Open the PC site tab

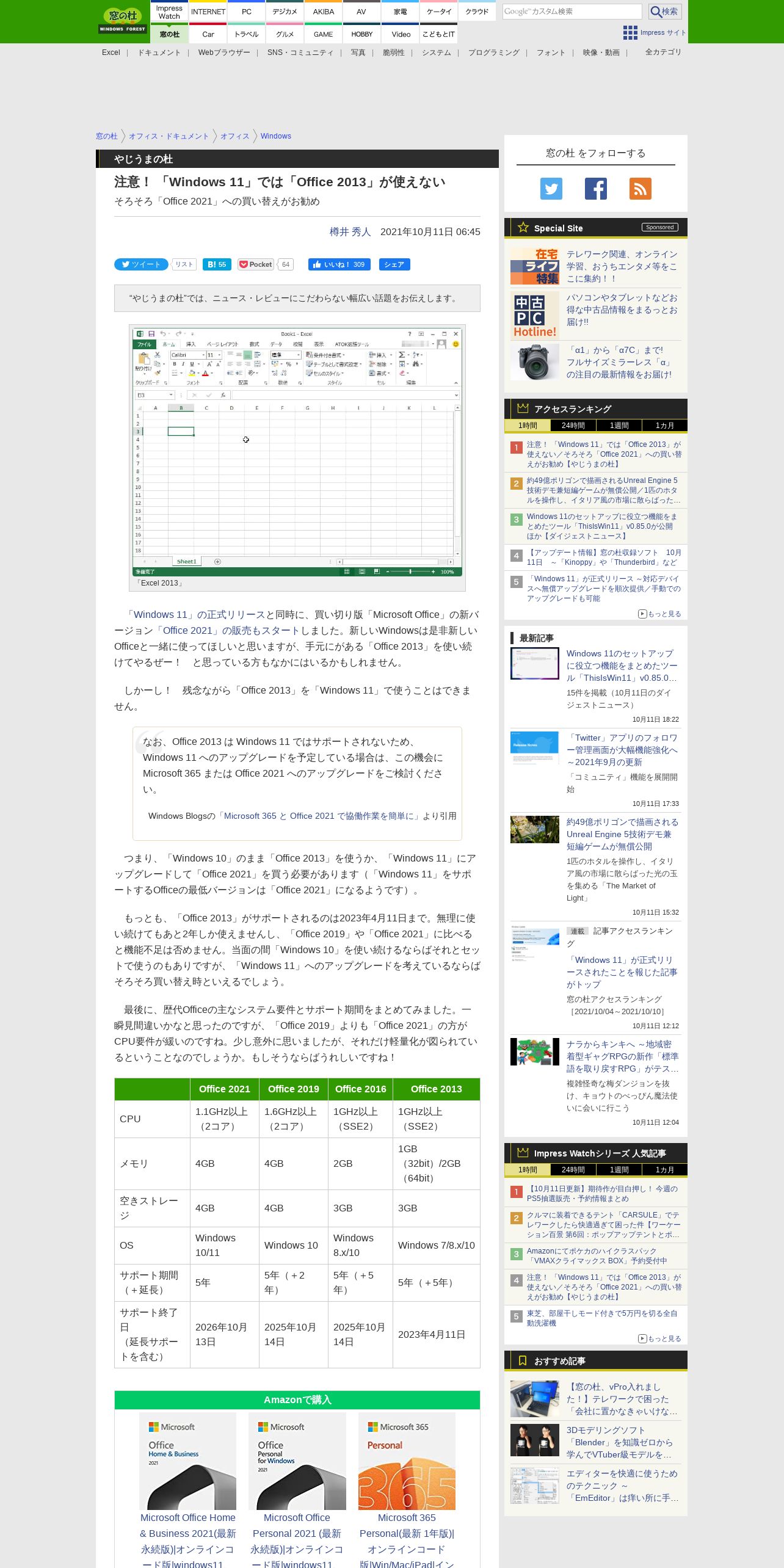point(247,12)
